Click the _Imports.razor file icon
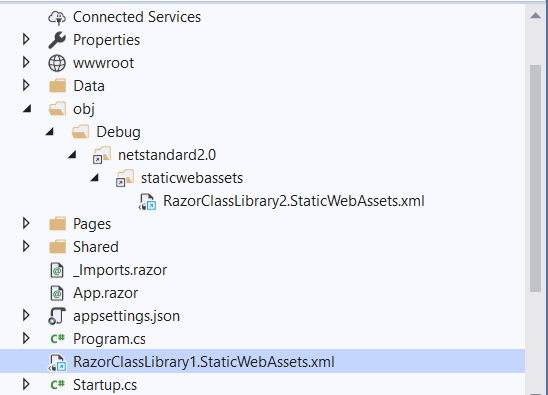Screen dimensions: 548x395 pyautogui.click(x=57, y=270)
